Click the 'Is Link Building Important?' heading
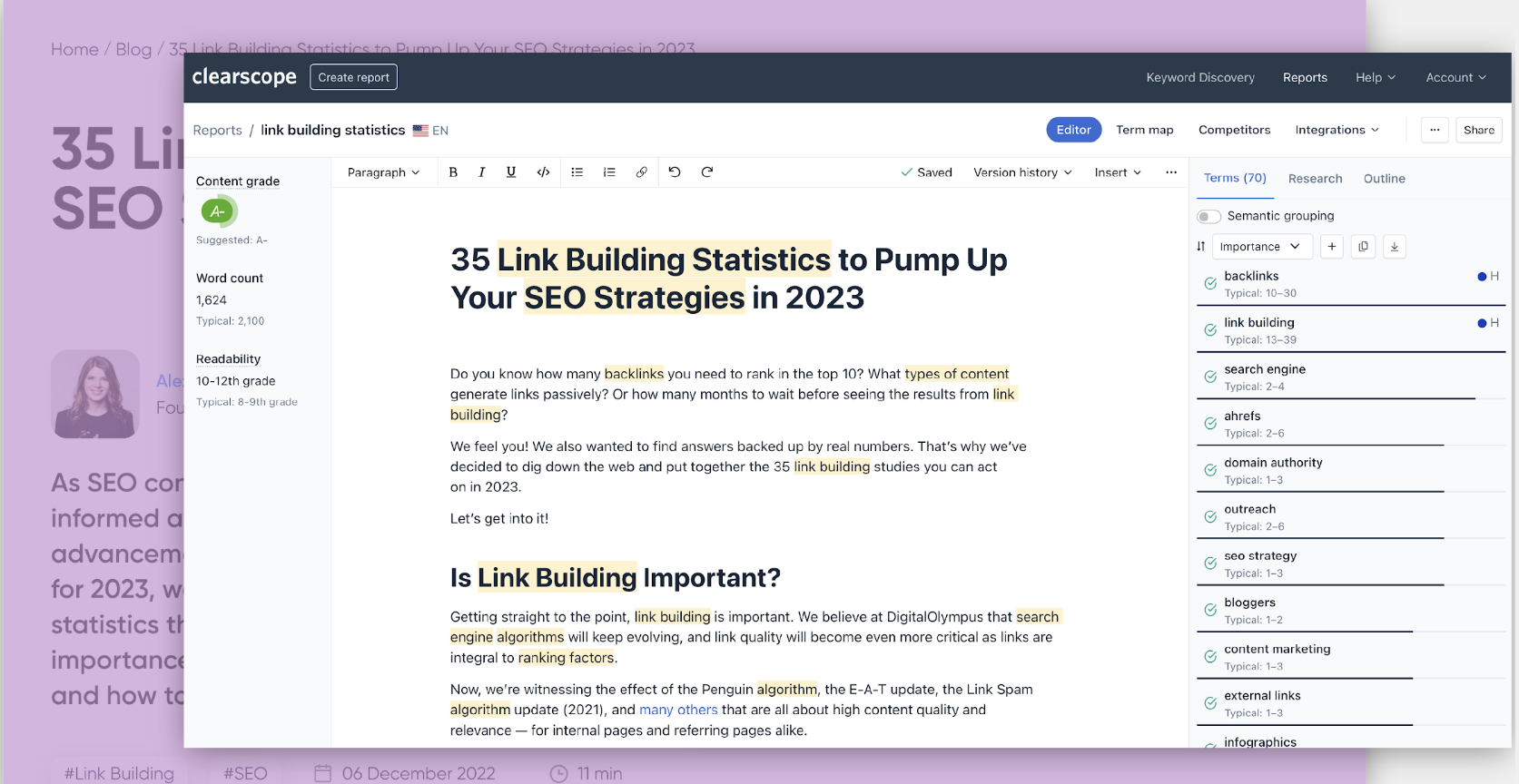This screenshot has width=1519, height=784. coord(616,578)
